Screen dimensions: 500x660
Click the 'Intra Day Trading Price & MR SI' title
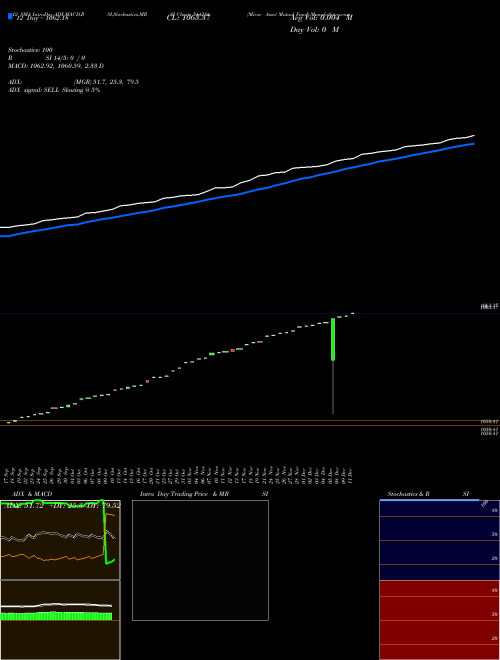coord(204,494)
